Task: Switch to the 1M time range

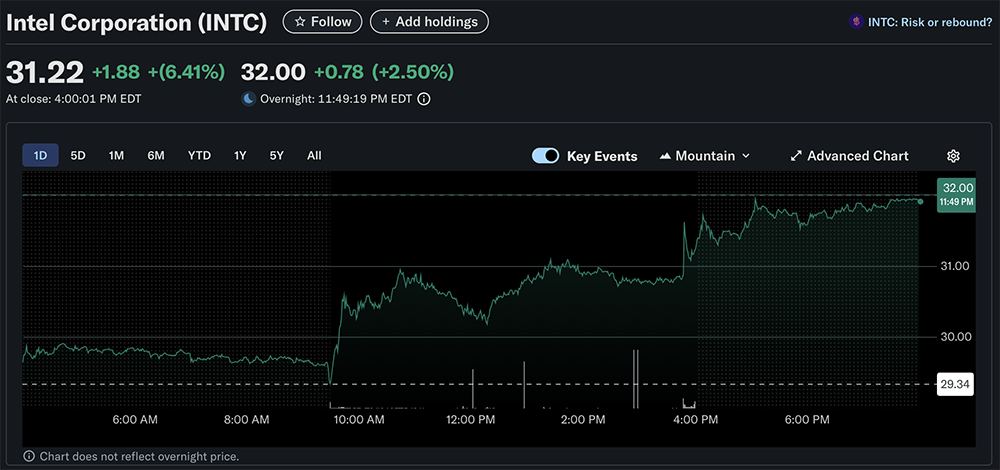Action: pos(117,155)
